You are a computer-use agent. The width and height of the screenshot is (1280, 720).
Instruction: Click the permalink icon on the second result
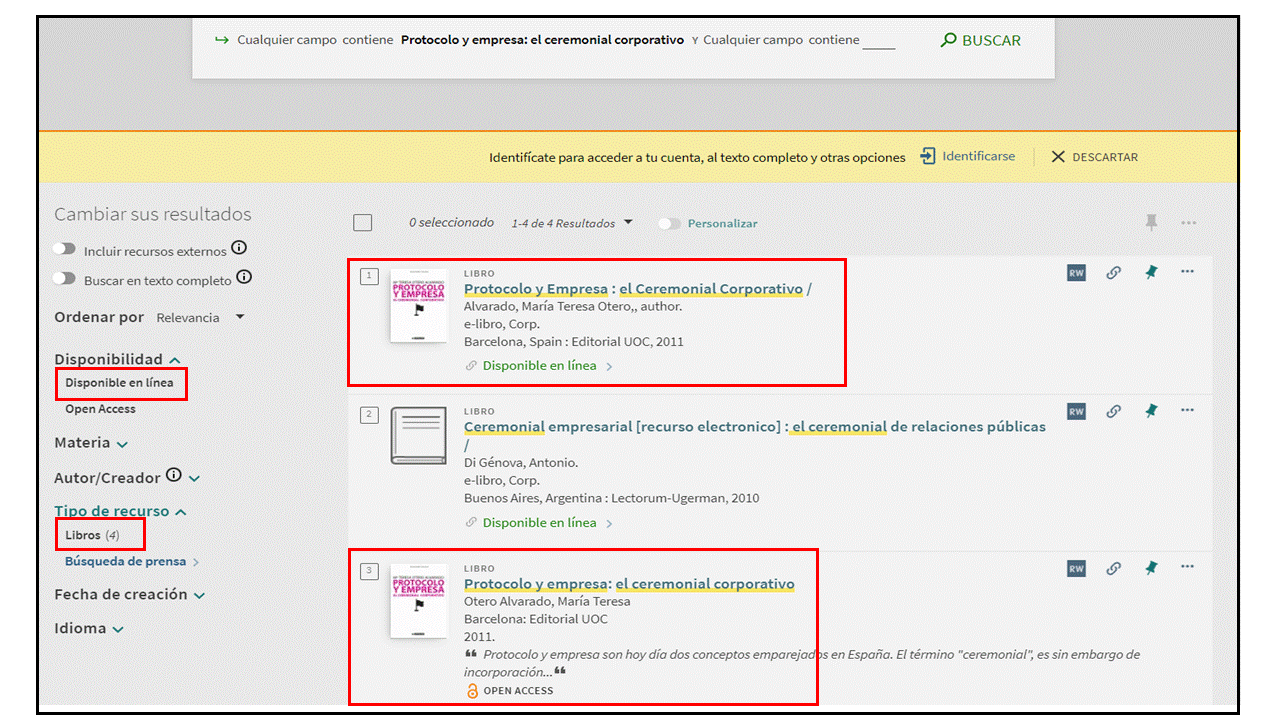1113,411
